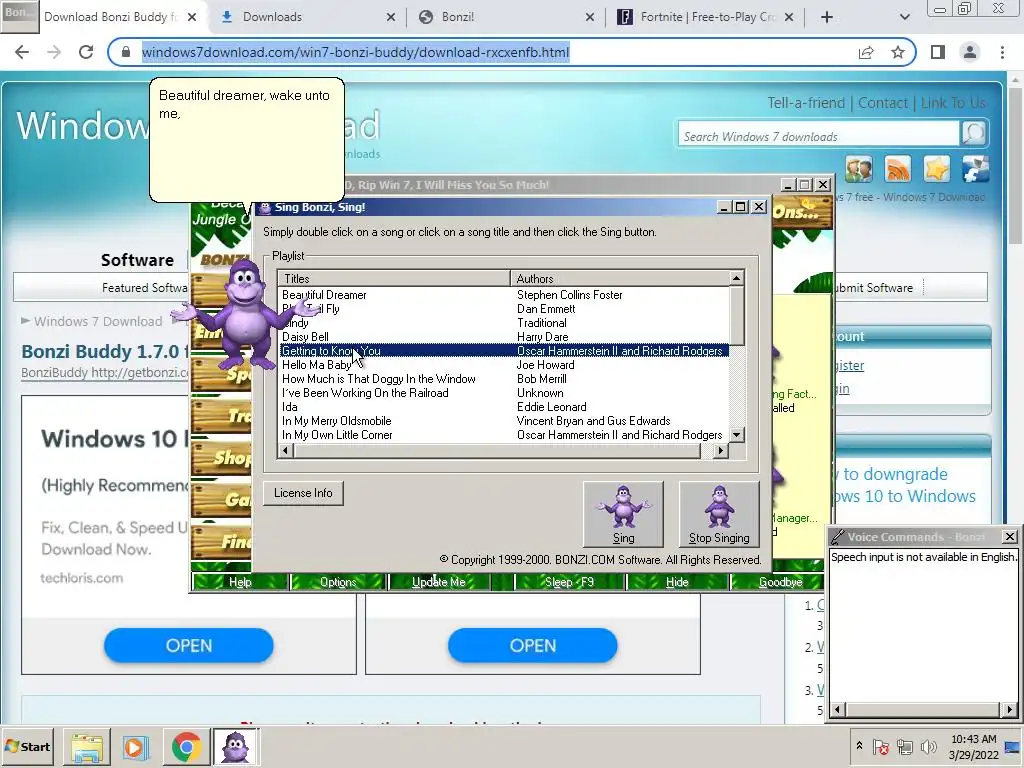
Task: Click the left blue OPEN button
Action: coord(189,646)
